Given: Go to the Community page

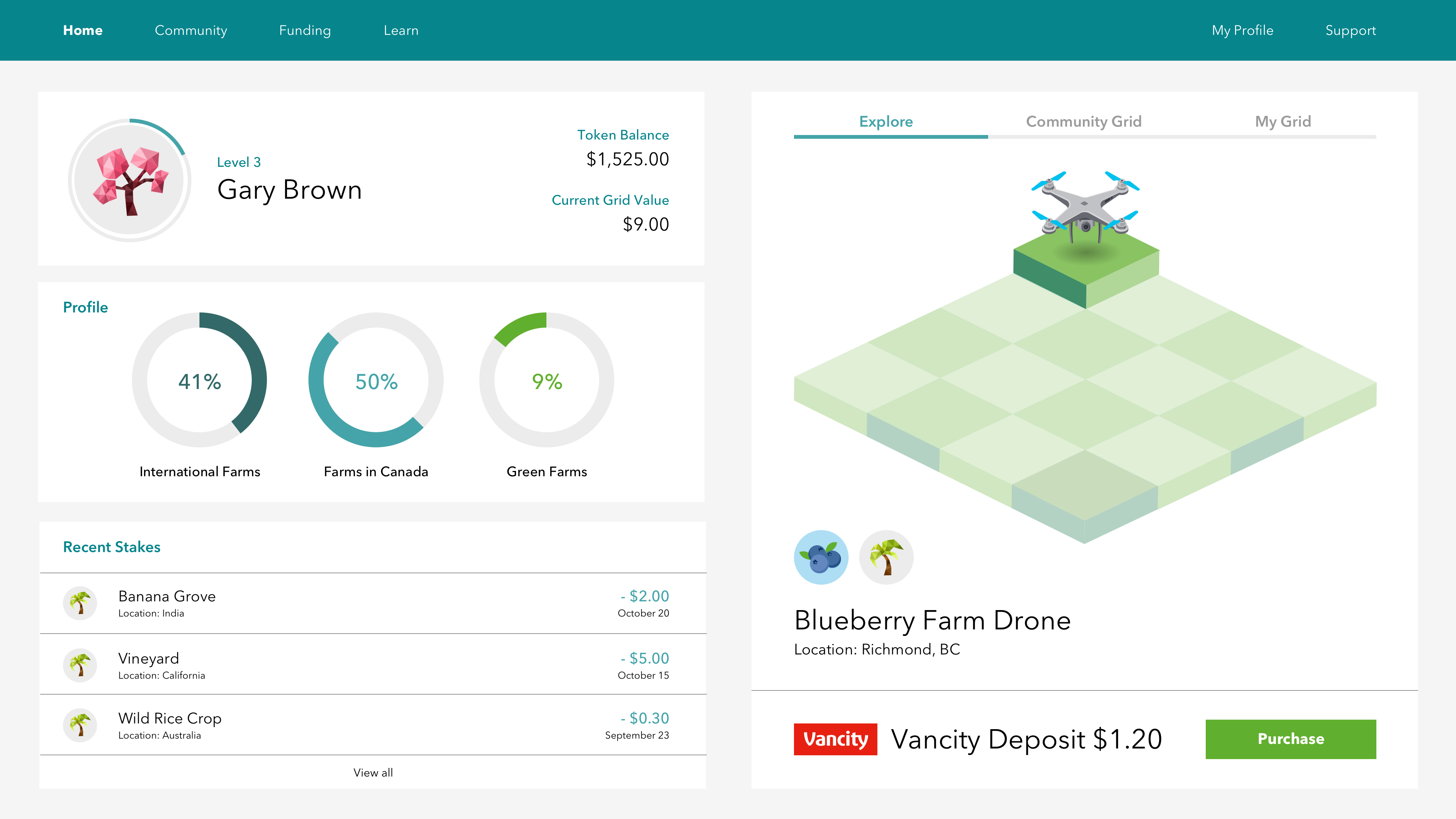Looking at the screenshot, I should pyautogui.click(x=191, y=30).
